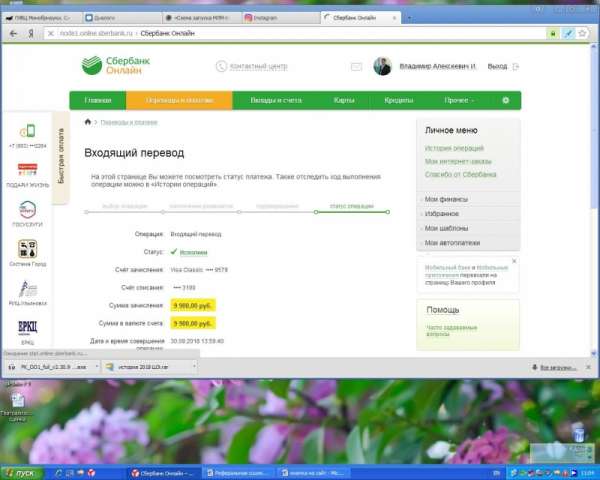Open the Вклады и счета menu tab
This screenshot has height=480, width=600.
276,100
